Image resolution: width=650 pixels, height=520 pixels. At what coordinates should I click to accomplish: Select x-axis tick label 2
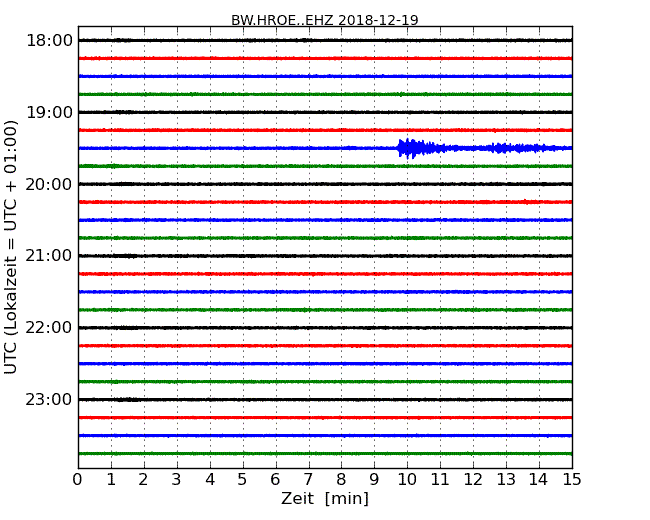coord(143,480)
